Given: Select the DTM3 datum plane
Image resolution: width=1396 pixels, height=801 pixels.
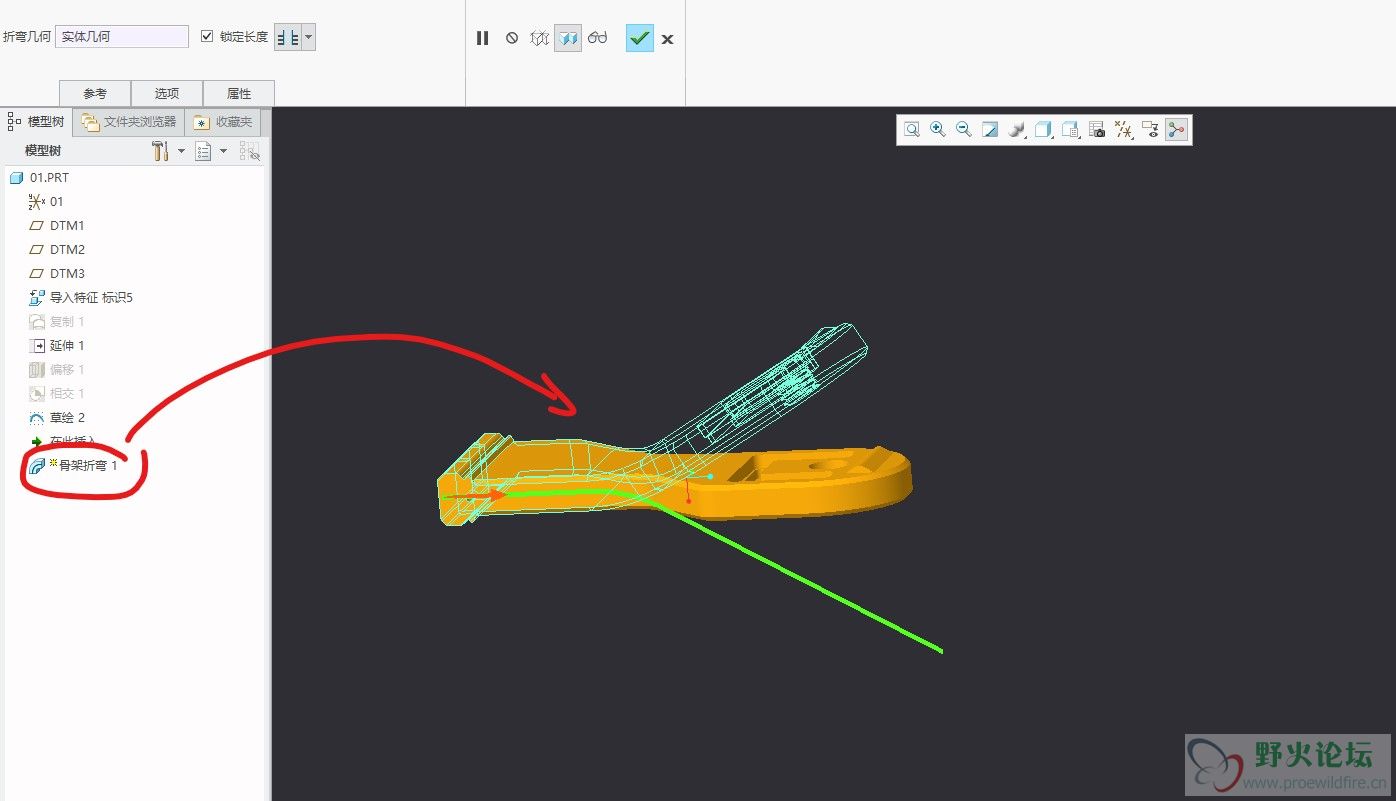Looking at the screenshot, I should (x=67, y=273).
